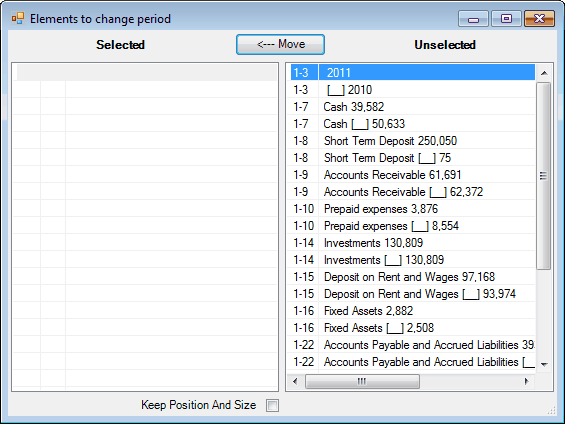Select the Cash 39,582 row

[x=413, y=107]
